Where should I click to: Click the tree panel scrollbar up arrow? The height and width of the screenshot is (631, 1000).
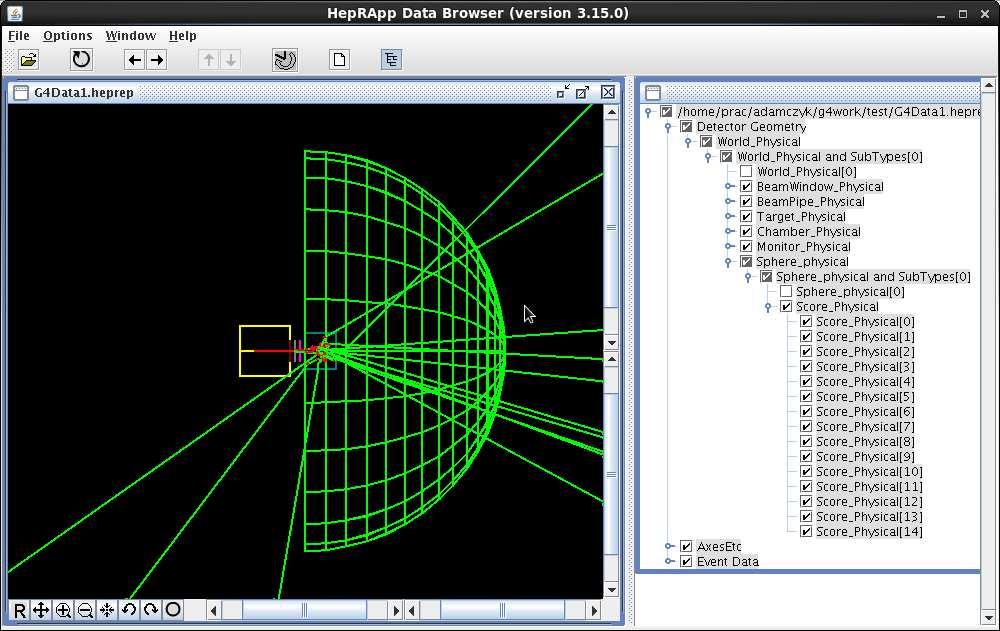[988, 84]
